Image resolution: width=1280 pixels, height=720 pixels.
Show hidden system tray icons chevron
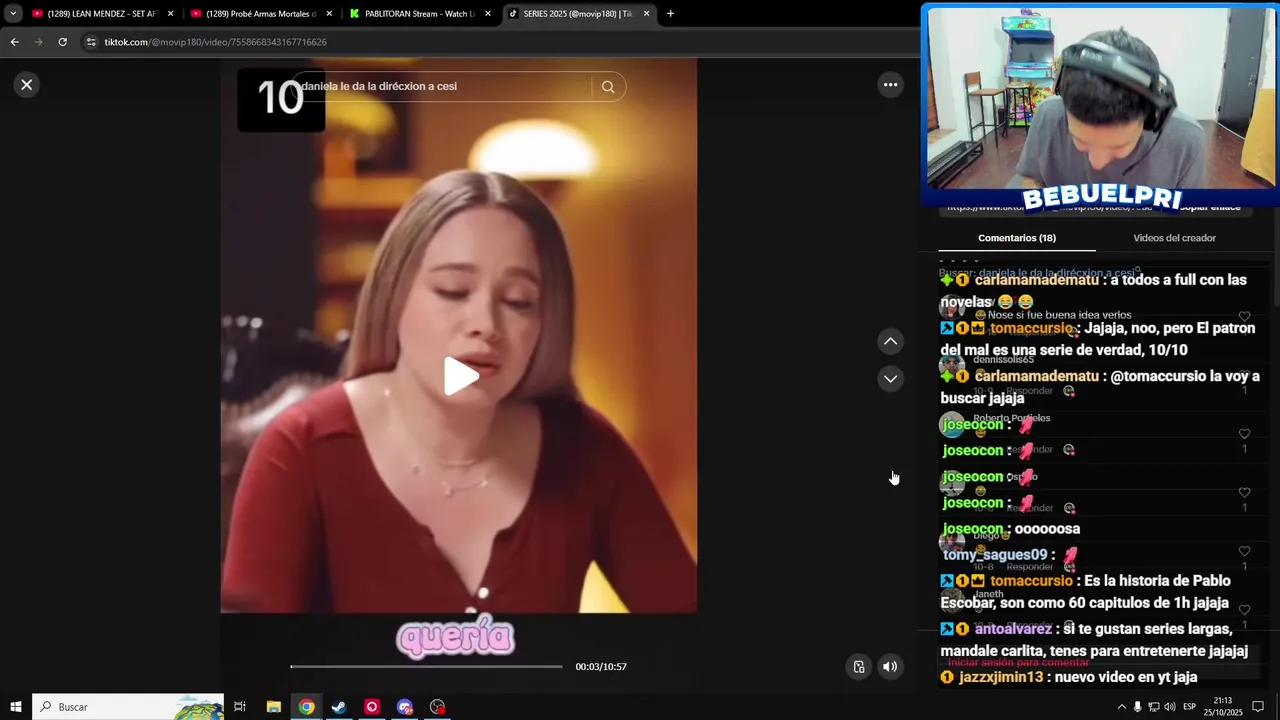click(x=1121, y=707)
